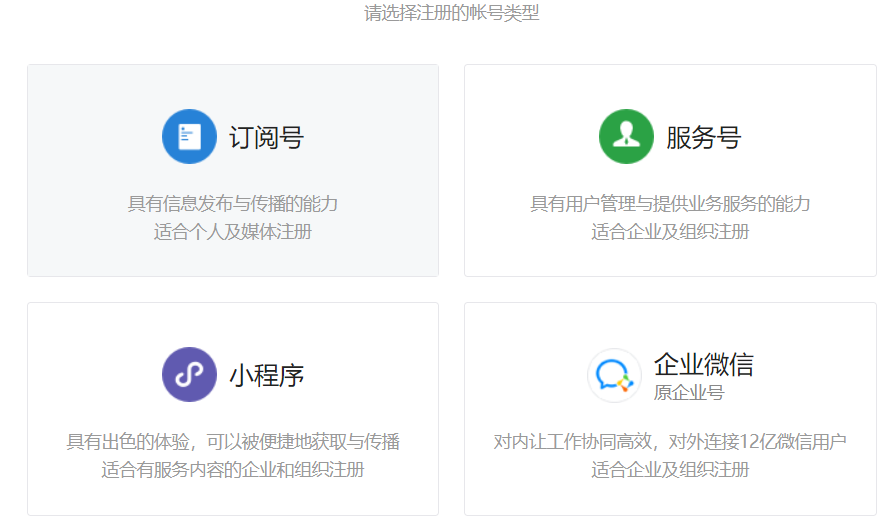The image size is (891, 528).
Task: Click the 企业微信 chat bubble icon
Action: 613,375
